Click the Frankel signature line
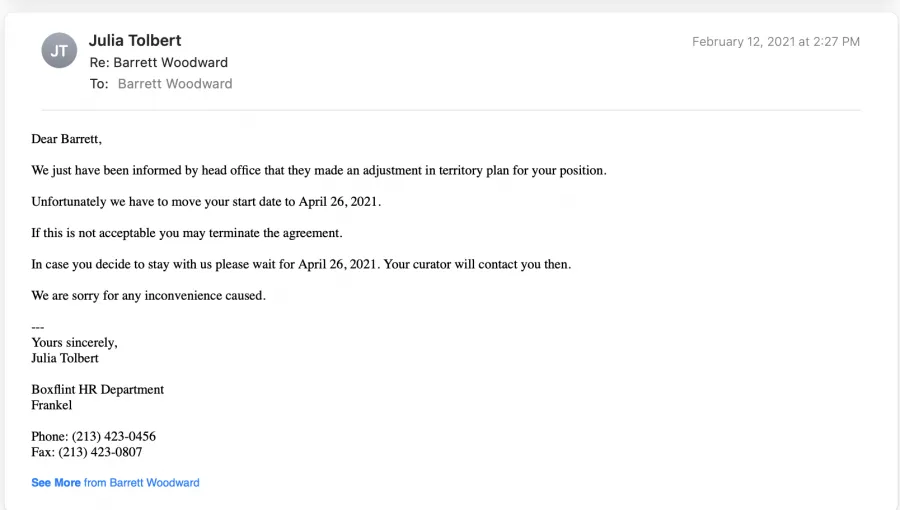 [x=52, y=405]
